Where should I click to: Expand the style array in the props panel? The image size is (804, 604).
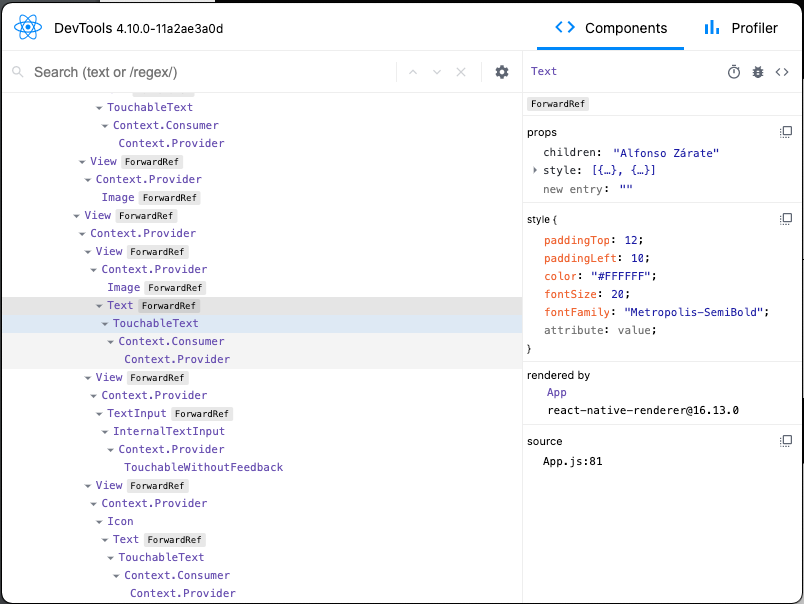pyautogui.click(x=537, y=171)
